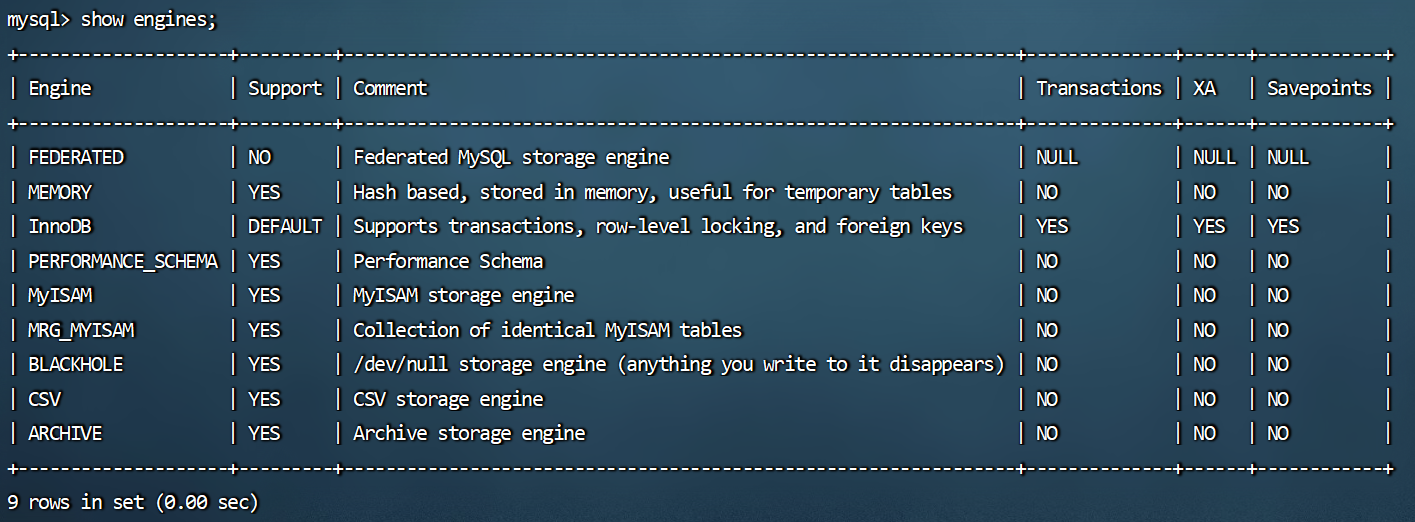The image size is (1415, 522).
Task: Click the PERFORMANCE_SCHEMA engine name cell
Action: pyautogui.click(x=123, y=261)
